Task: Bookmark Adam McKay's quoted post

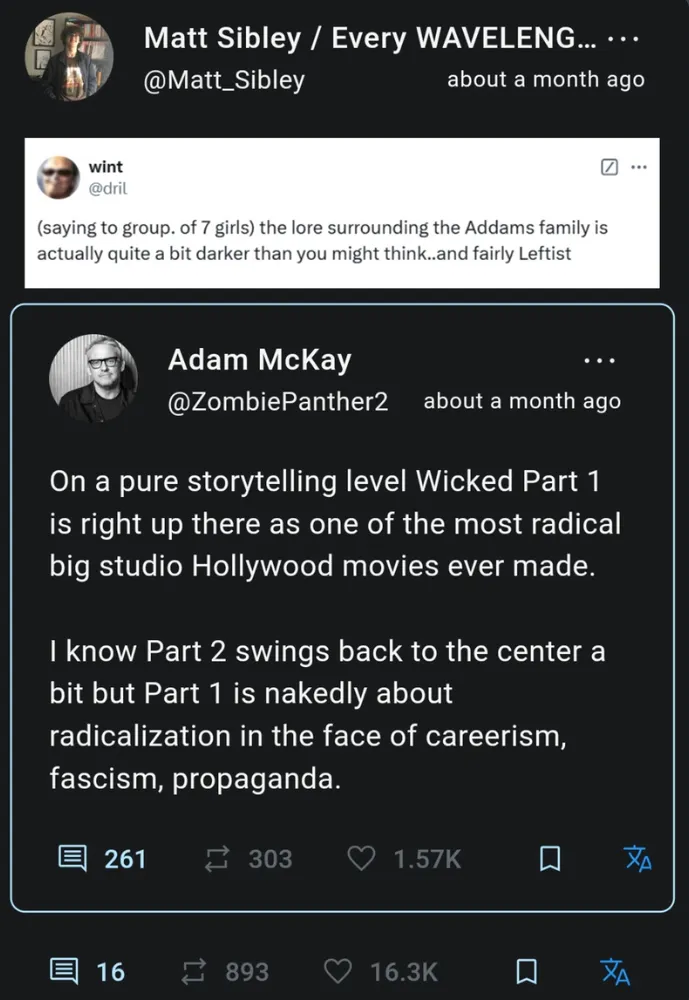Action: pyautogui.click(x=549, y=859)
